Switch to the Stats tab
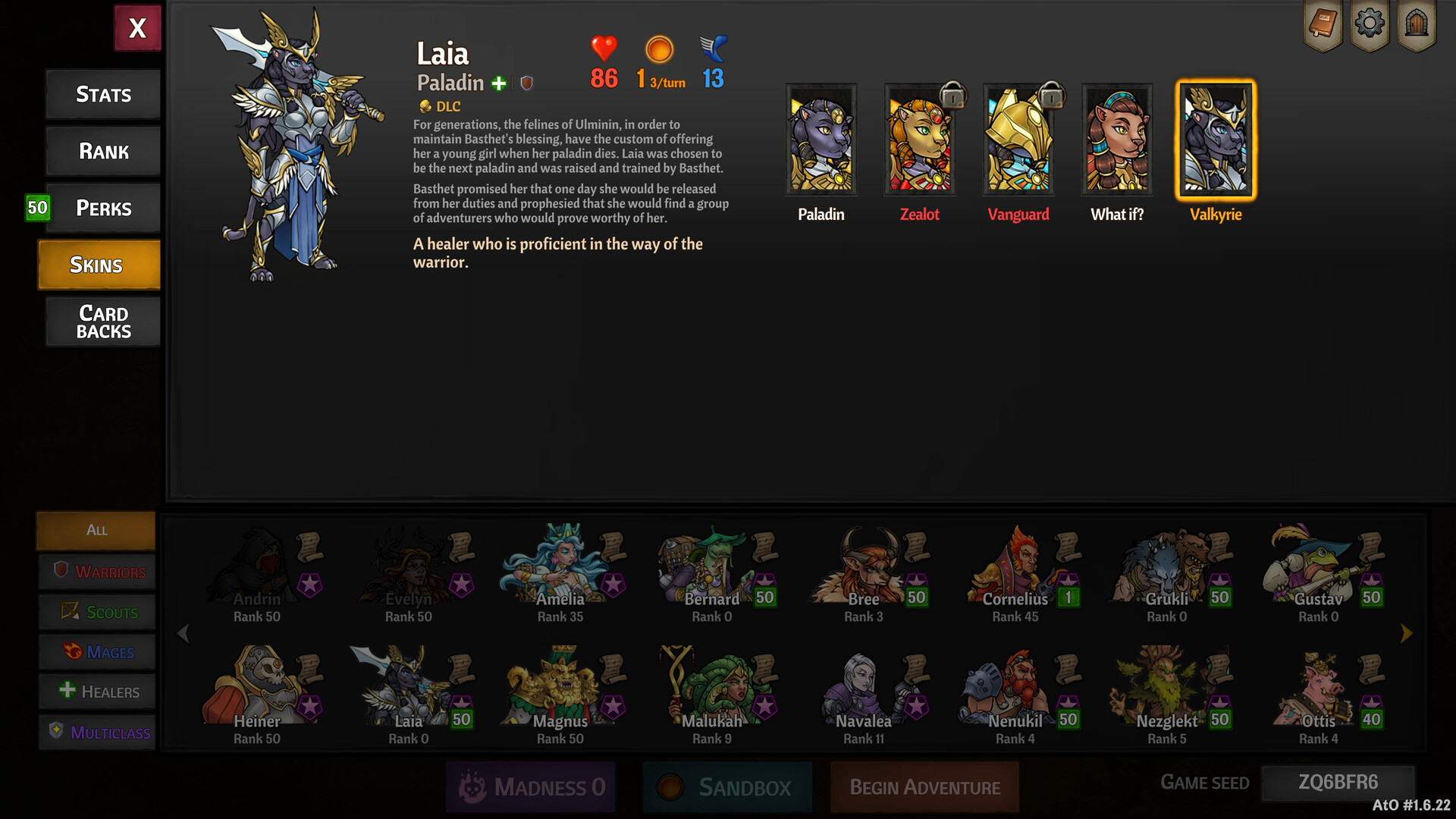 (103, 94)
